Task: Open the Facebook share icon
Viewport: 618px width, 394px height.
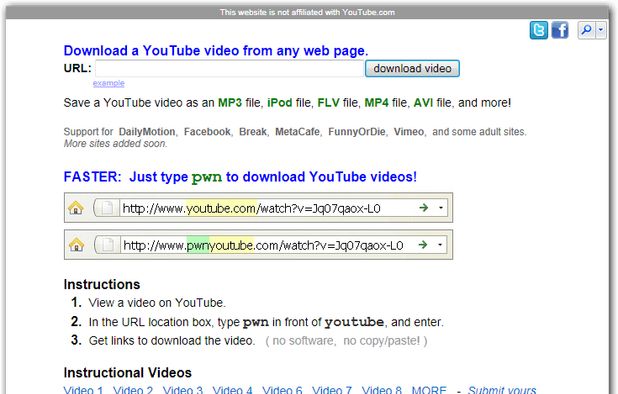Action: 560,30
